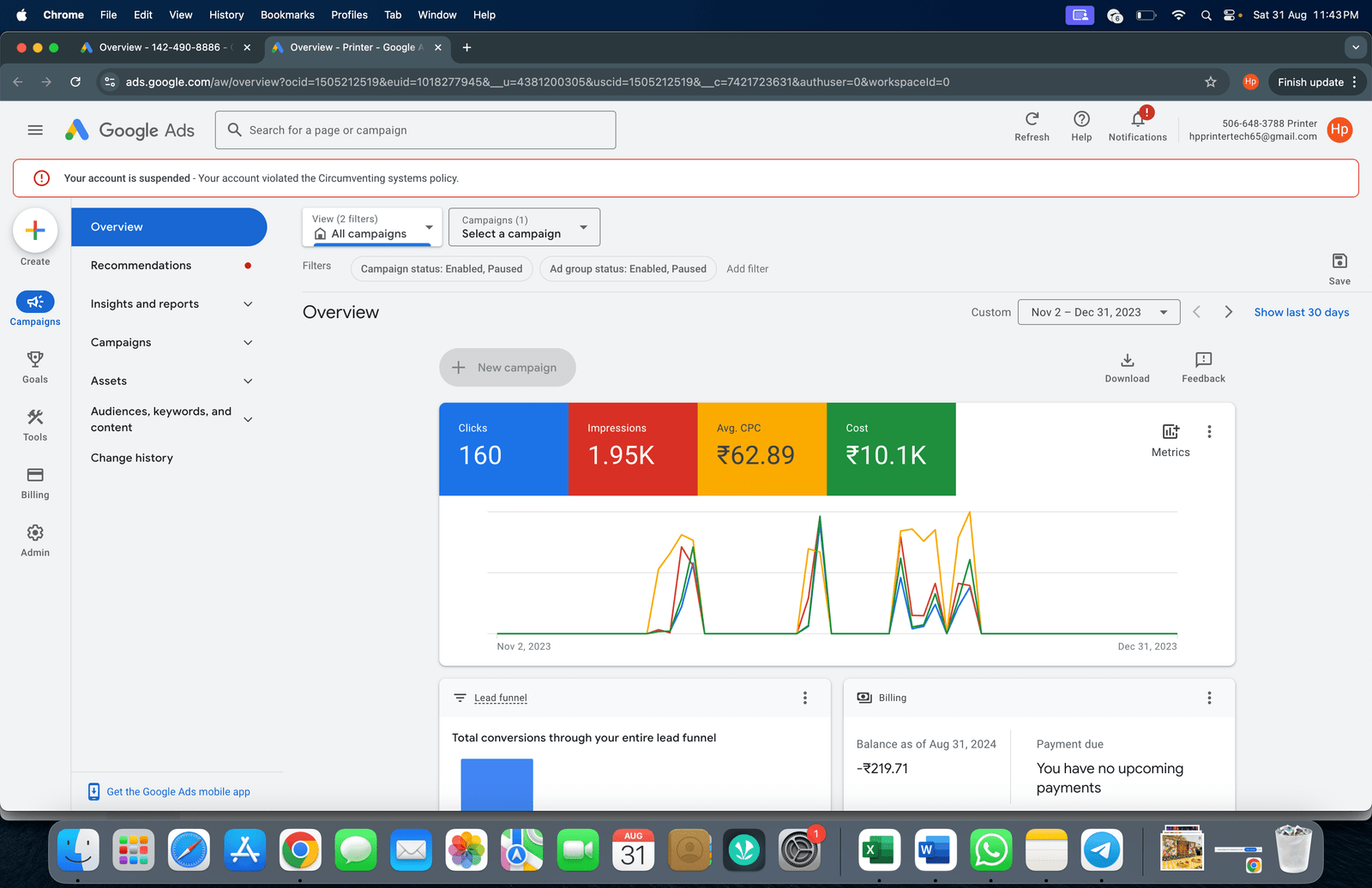Open the Billing section icon
Image resolution: width=1372 pixels, height=888 pixels.
35,476
